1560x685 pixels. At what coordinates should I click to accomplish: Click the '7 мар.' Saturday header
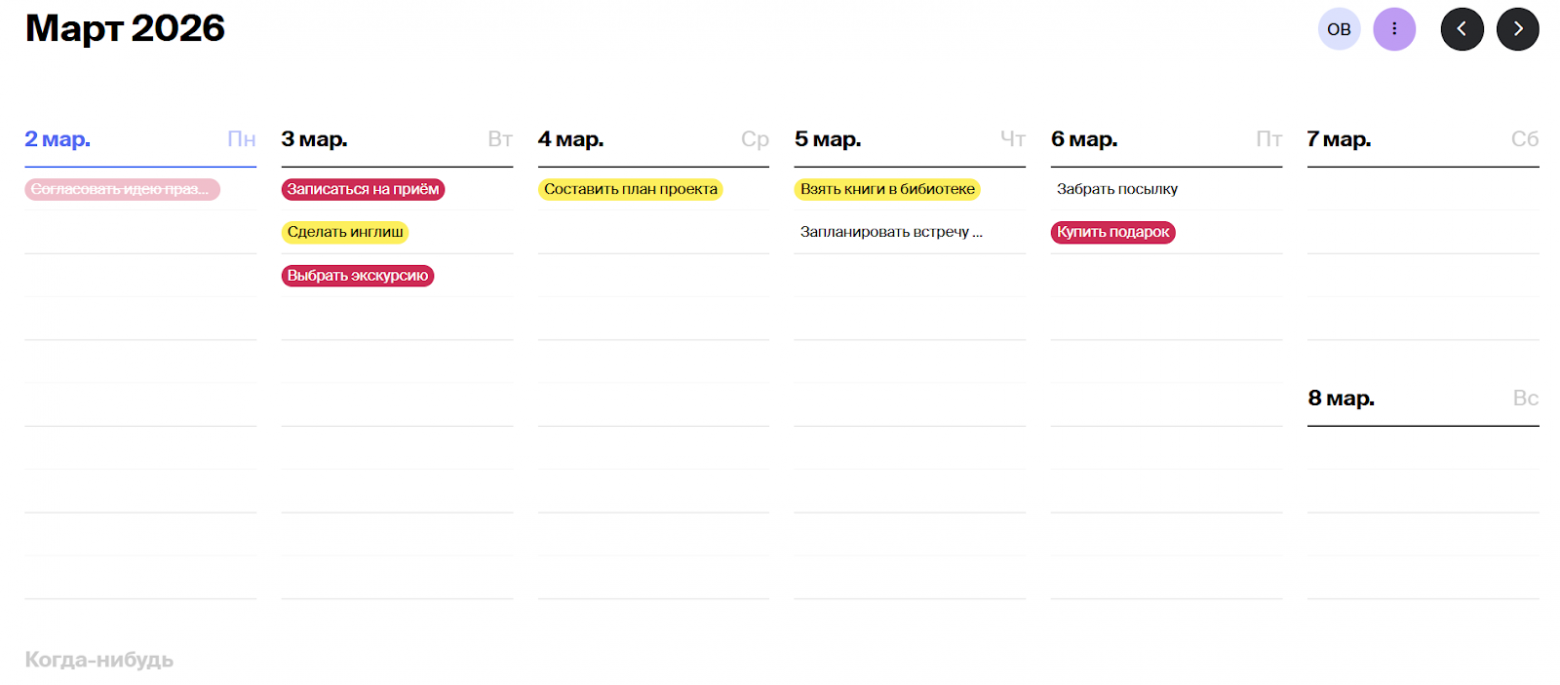[1339, 139]
